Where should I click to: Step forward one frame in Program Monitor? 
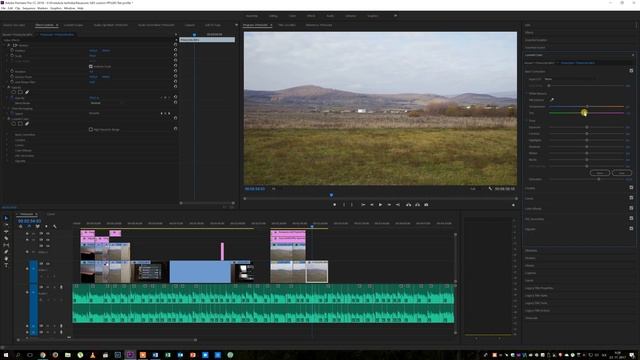click(x=389, y=204)
